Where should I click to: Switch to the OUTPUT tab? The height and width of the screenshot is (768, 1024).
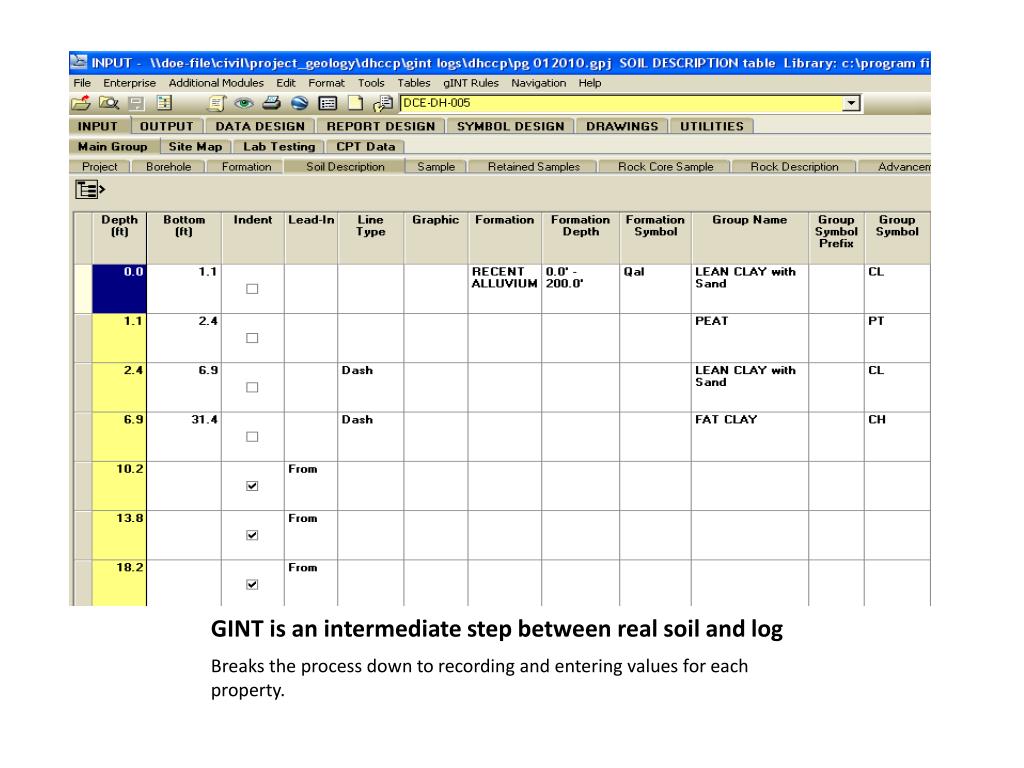[167, 126]
